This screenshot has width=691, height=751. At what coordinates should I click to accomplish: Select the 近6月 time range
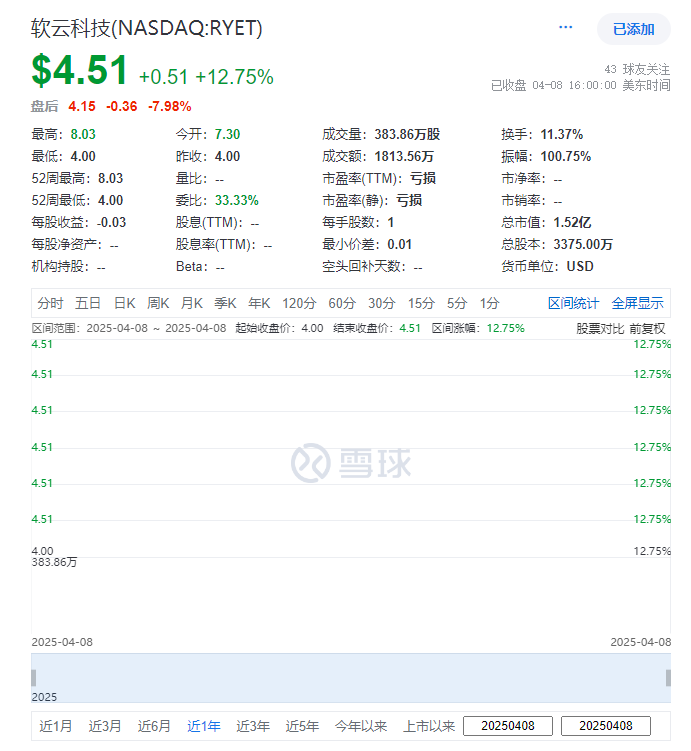(x=154, y=726)
